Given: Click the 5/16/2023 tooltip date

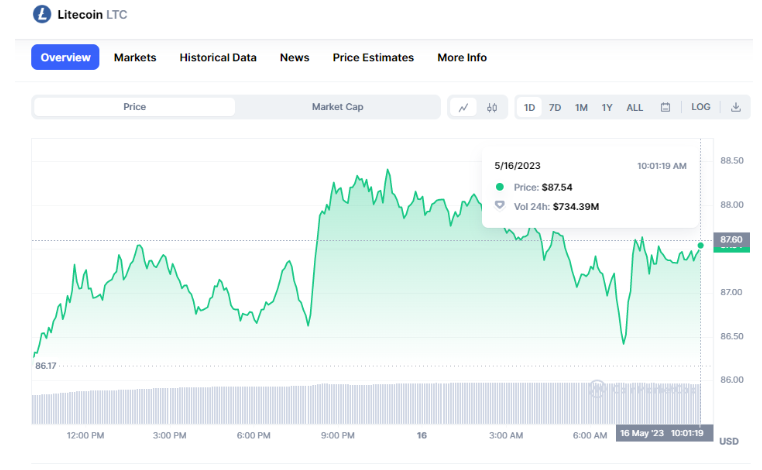Looking at the screenshot, I should click(x=517, y=166).
